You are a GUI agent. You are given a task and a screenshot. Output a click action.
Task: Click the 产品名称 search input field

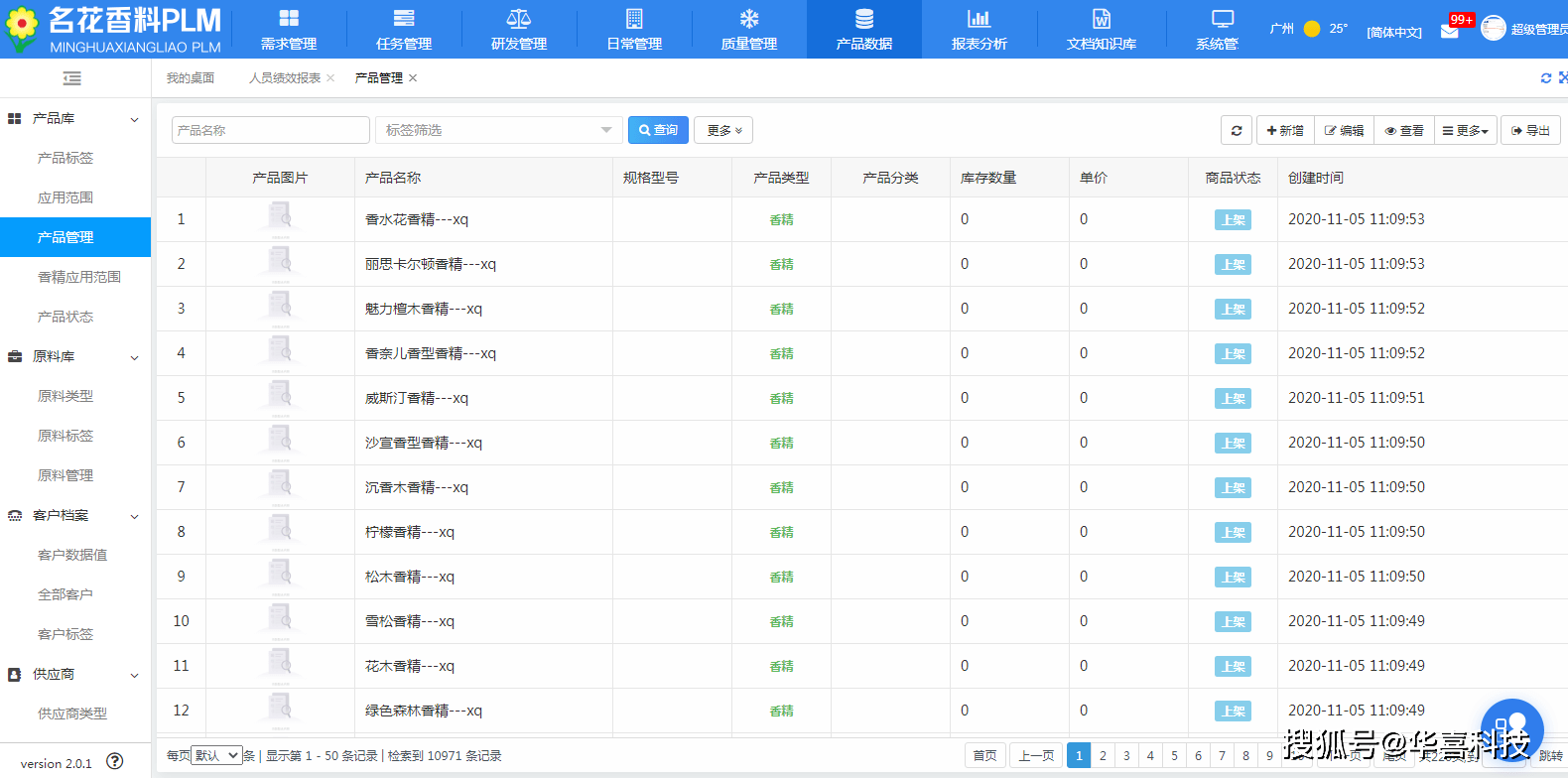pyautogui.click(x=270, y=131)
